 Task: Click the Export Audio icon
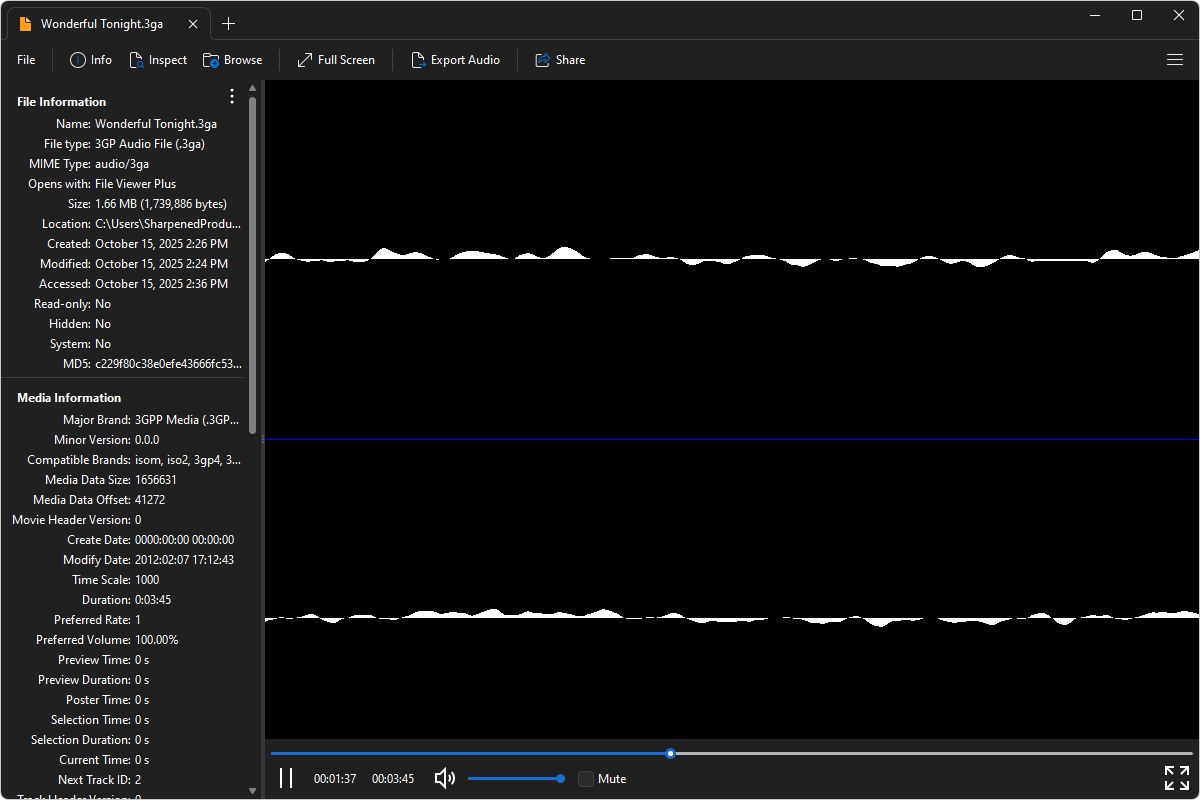(419, 60)
